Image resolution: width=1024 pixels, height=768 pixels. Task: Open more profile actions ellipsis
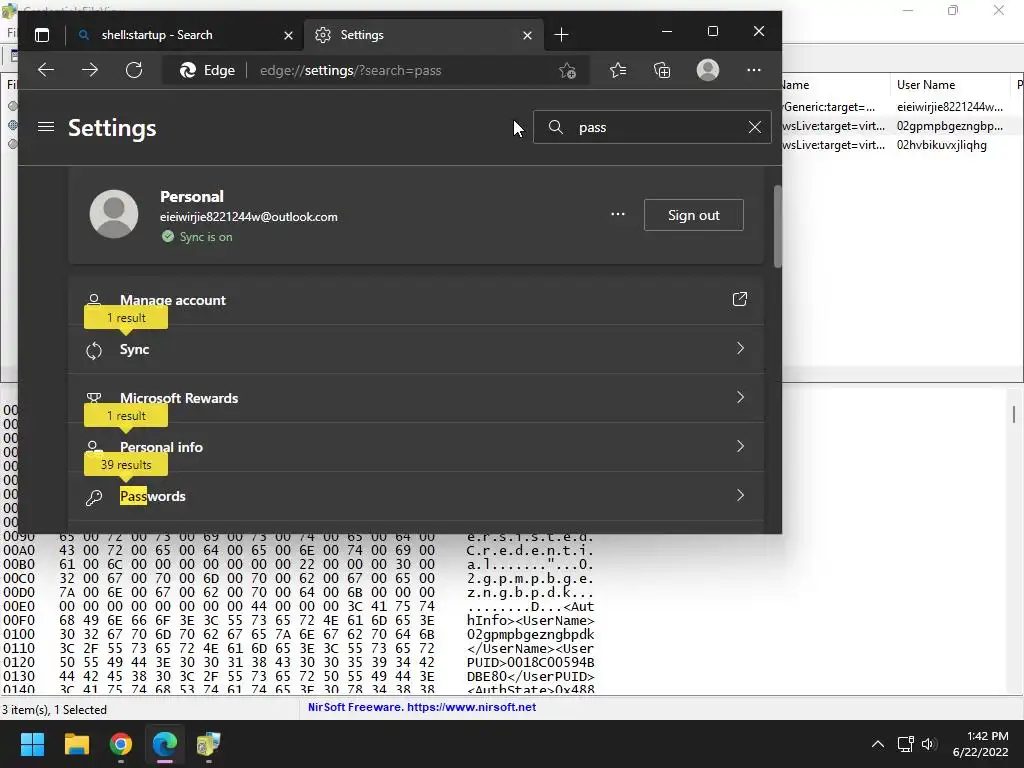(618, 215)
